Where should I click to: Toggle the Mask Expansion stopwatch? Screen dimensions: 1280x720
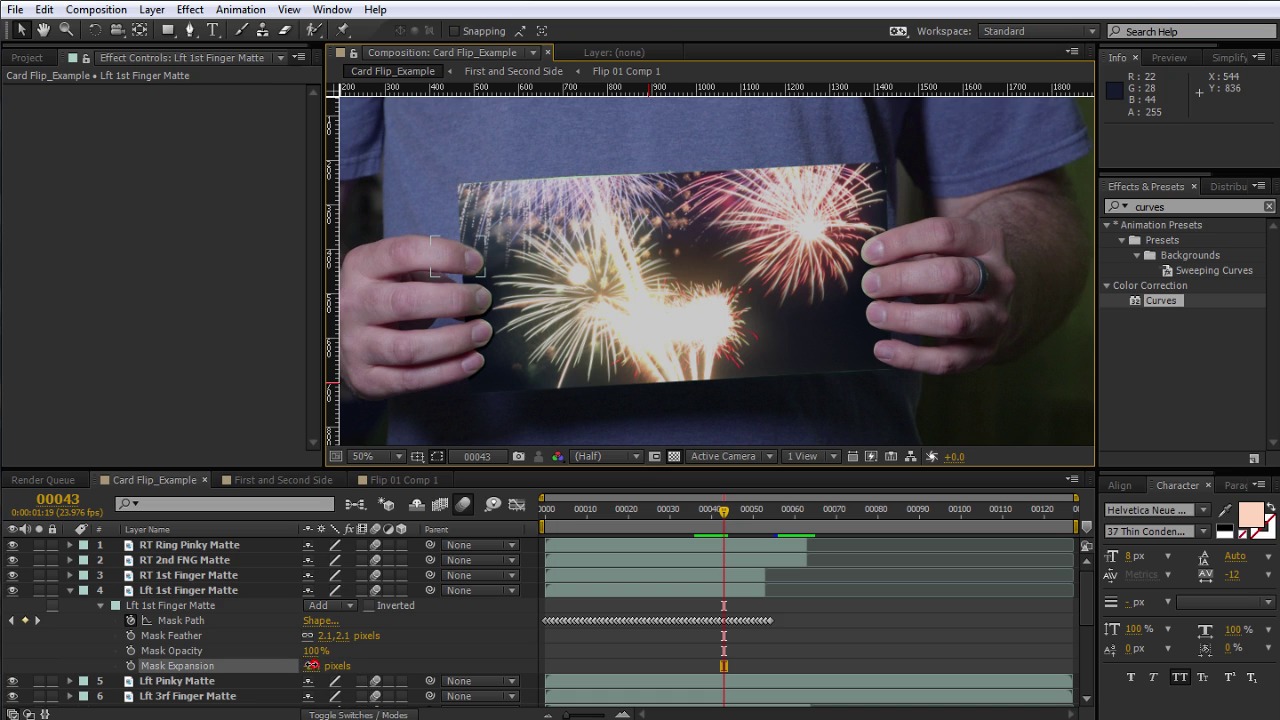click(x=131, y=666)
